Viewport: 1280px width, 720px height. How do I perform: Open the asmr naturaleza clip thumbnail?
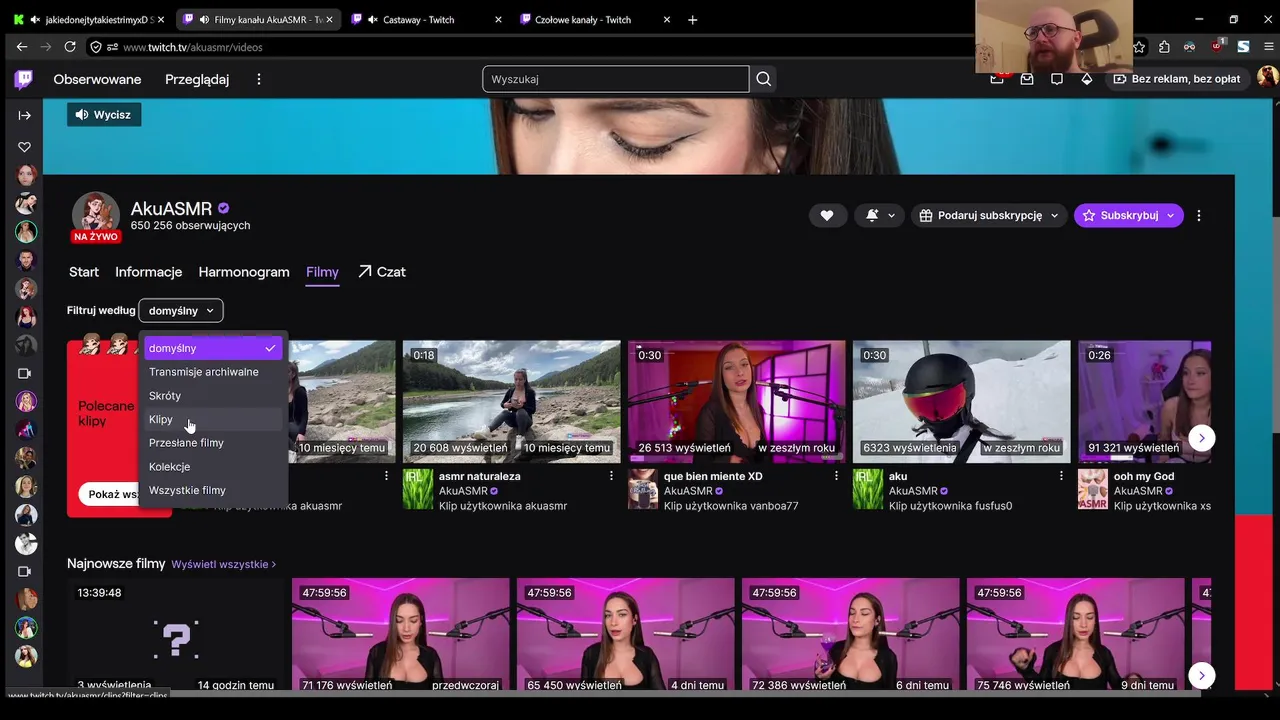[x=512, y=402]
